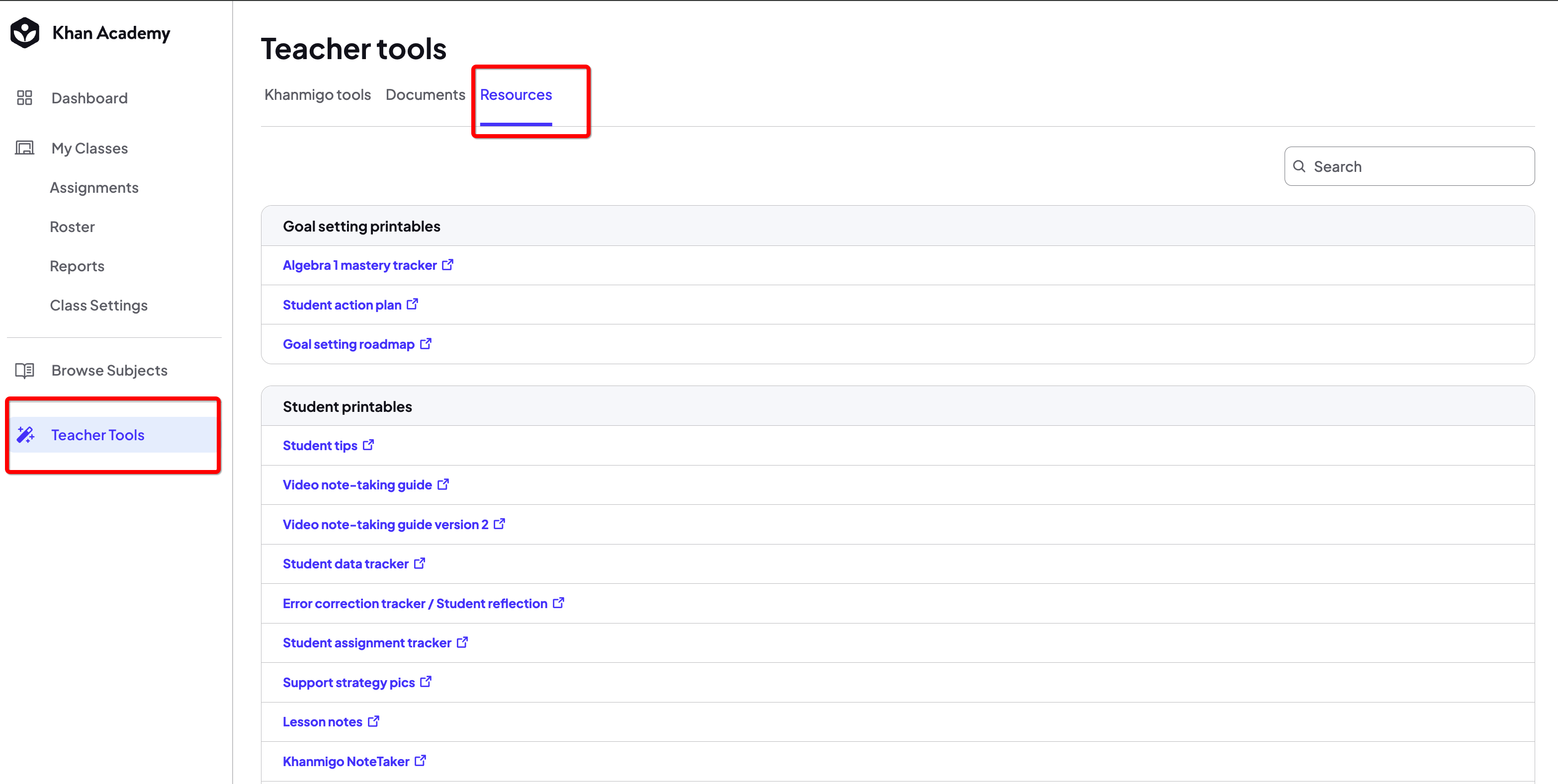This screenshot has width=1558, height=784.
Task: Open the Support strategy pics link
Action: point(349,683)
